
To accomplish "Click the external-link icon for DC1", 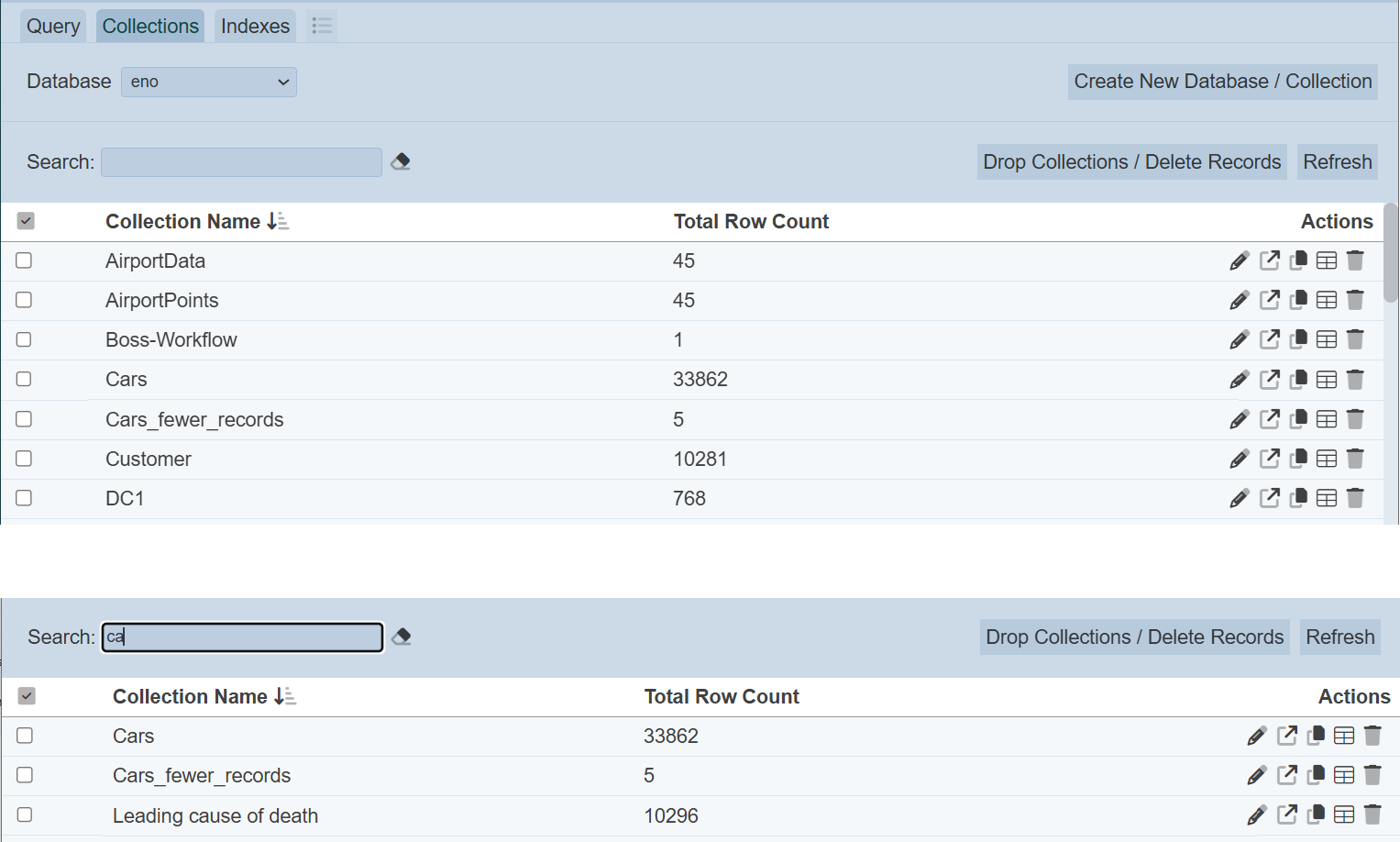I will (x=1270, y=499).
